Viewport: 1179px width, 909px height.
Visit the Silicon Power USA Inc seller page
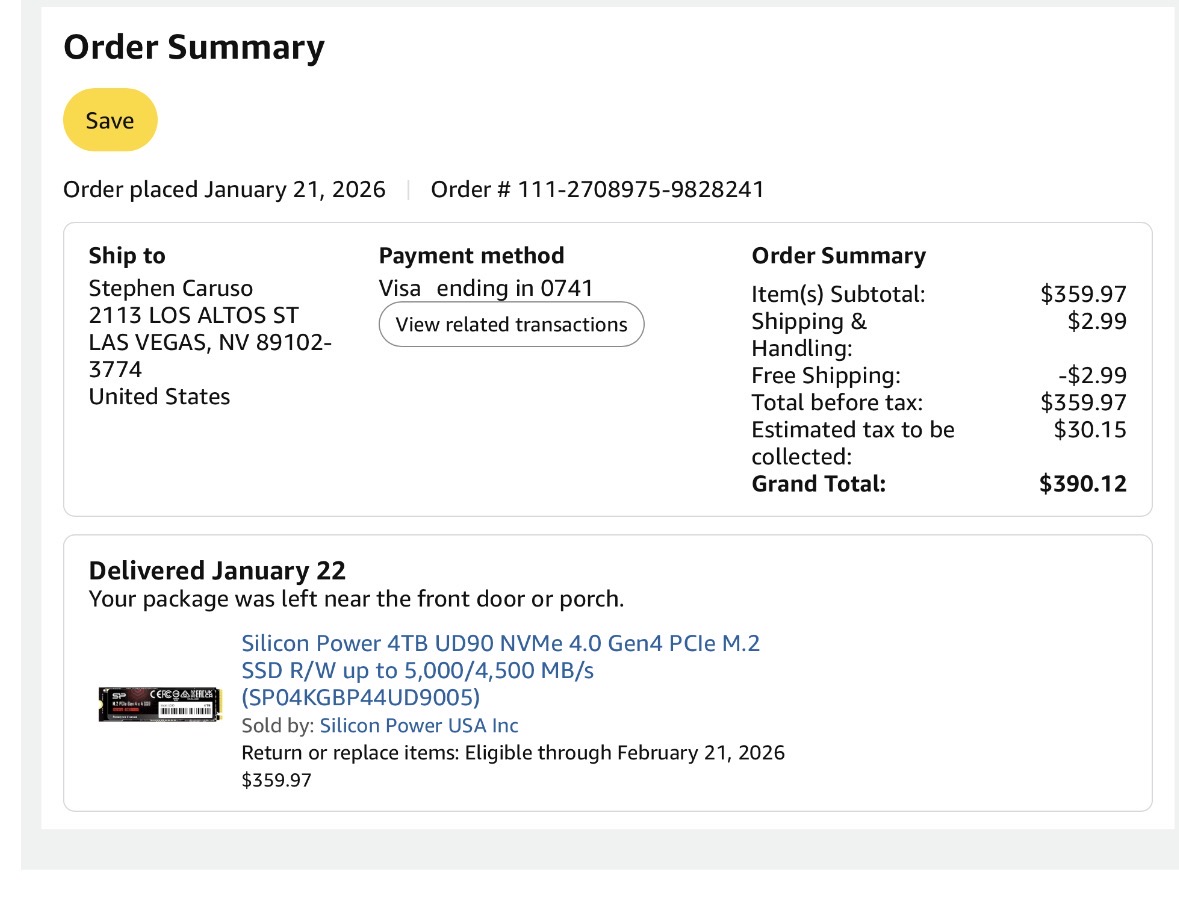419,726
